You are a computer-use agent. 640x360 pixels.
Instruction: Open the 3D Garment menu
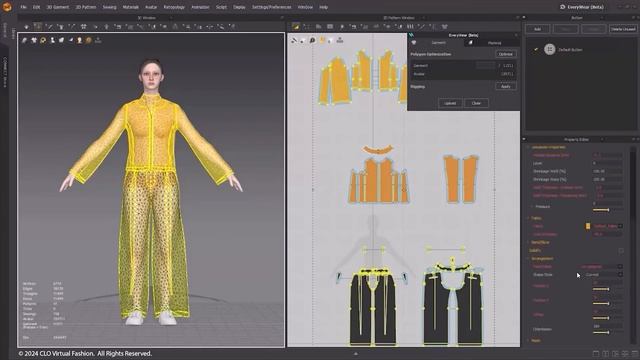click(x=58, y=7)
